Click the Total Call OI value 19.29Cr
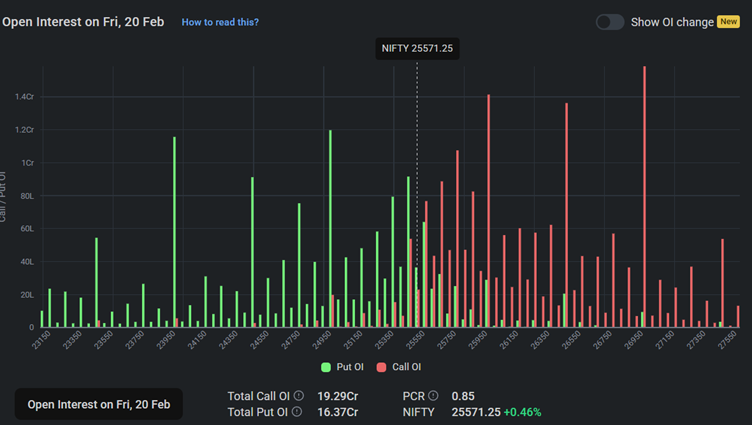 tap(338, 396)
